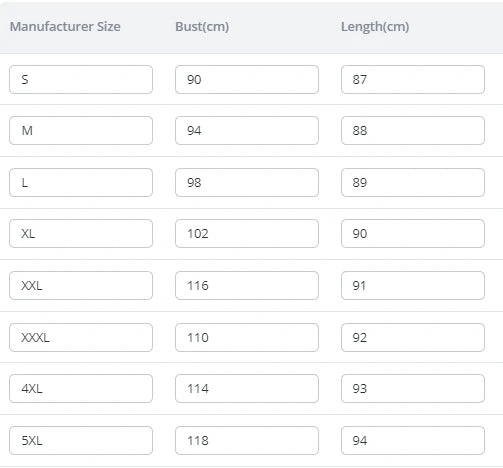
Task: Select the size field containing 5XL
Action: (81, 440)
